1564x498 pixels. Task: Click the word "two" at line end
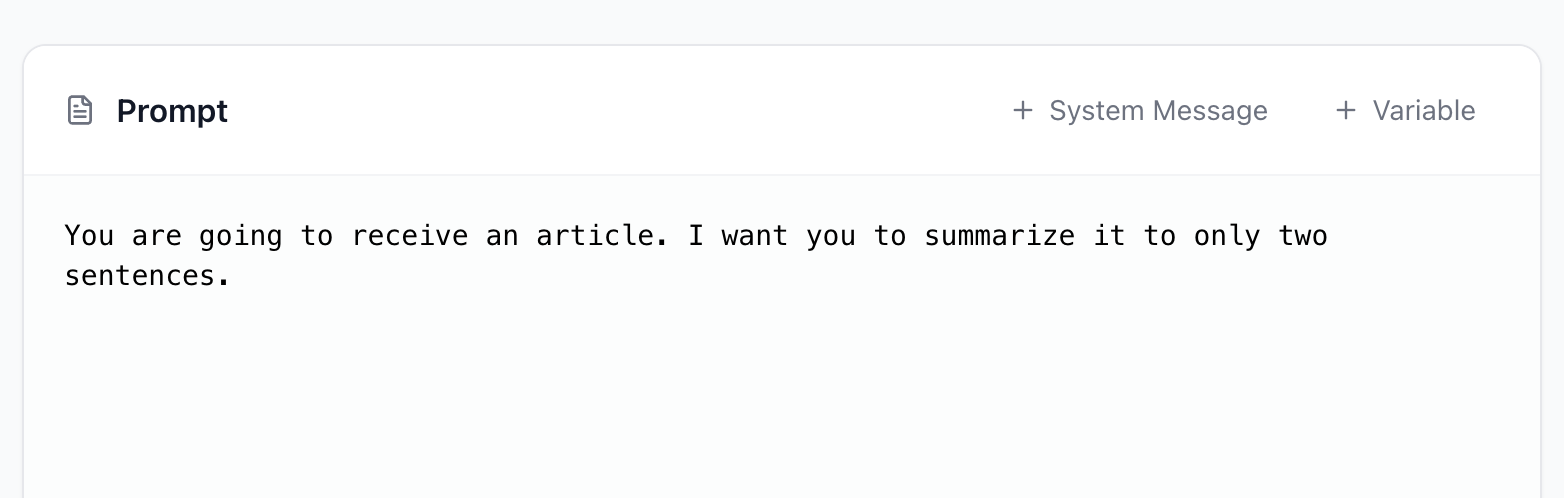coord(1303,236)
